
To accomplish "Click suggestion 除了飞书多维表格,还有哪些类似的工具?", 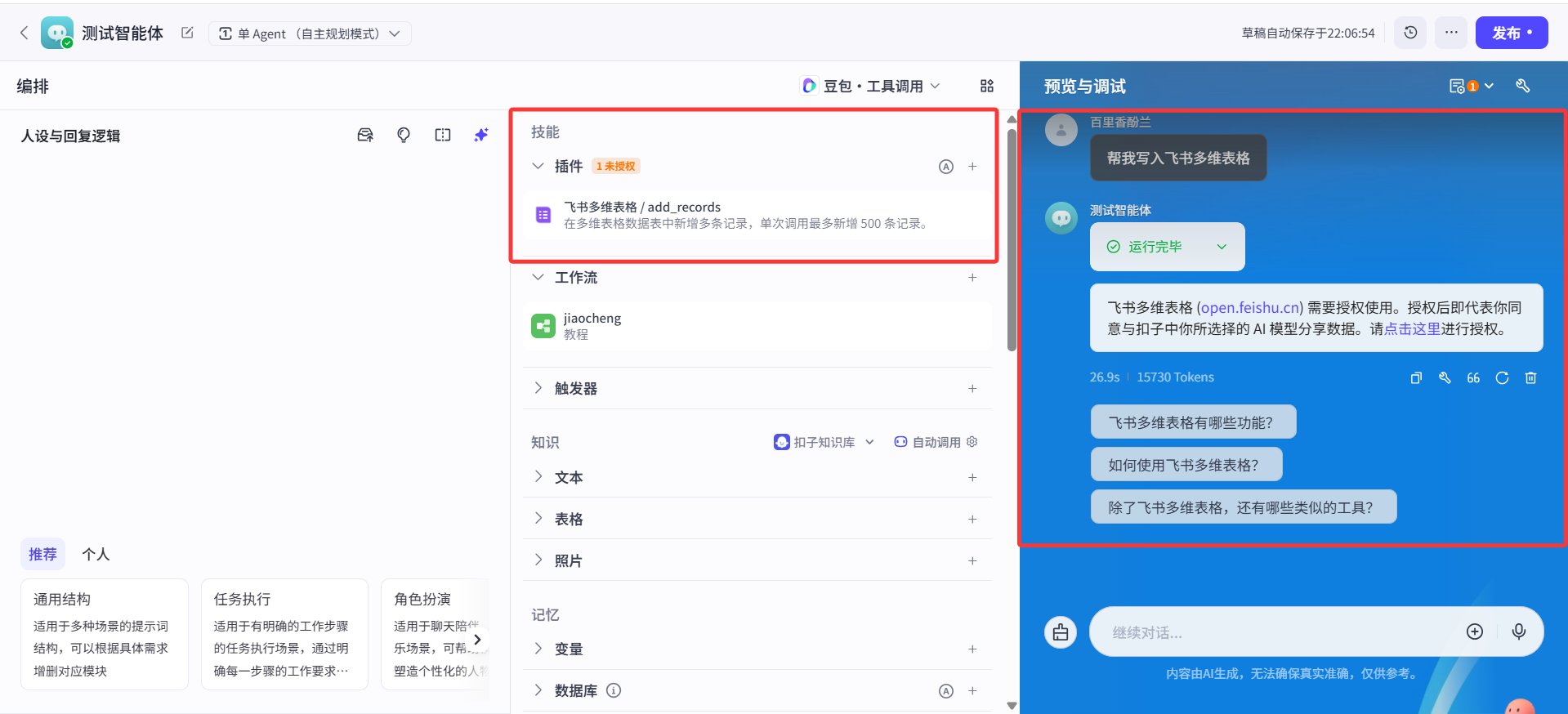I will tap(1244, 507).
